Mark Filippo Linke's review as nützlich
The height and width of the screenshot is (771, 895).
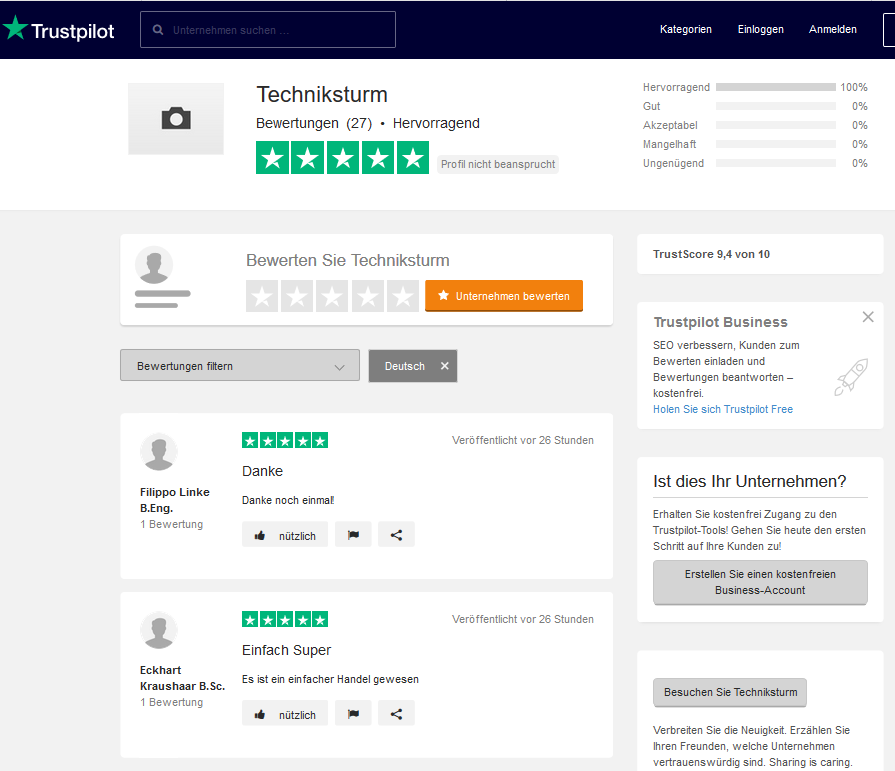285,535
